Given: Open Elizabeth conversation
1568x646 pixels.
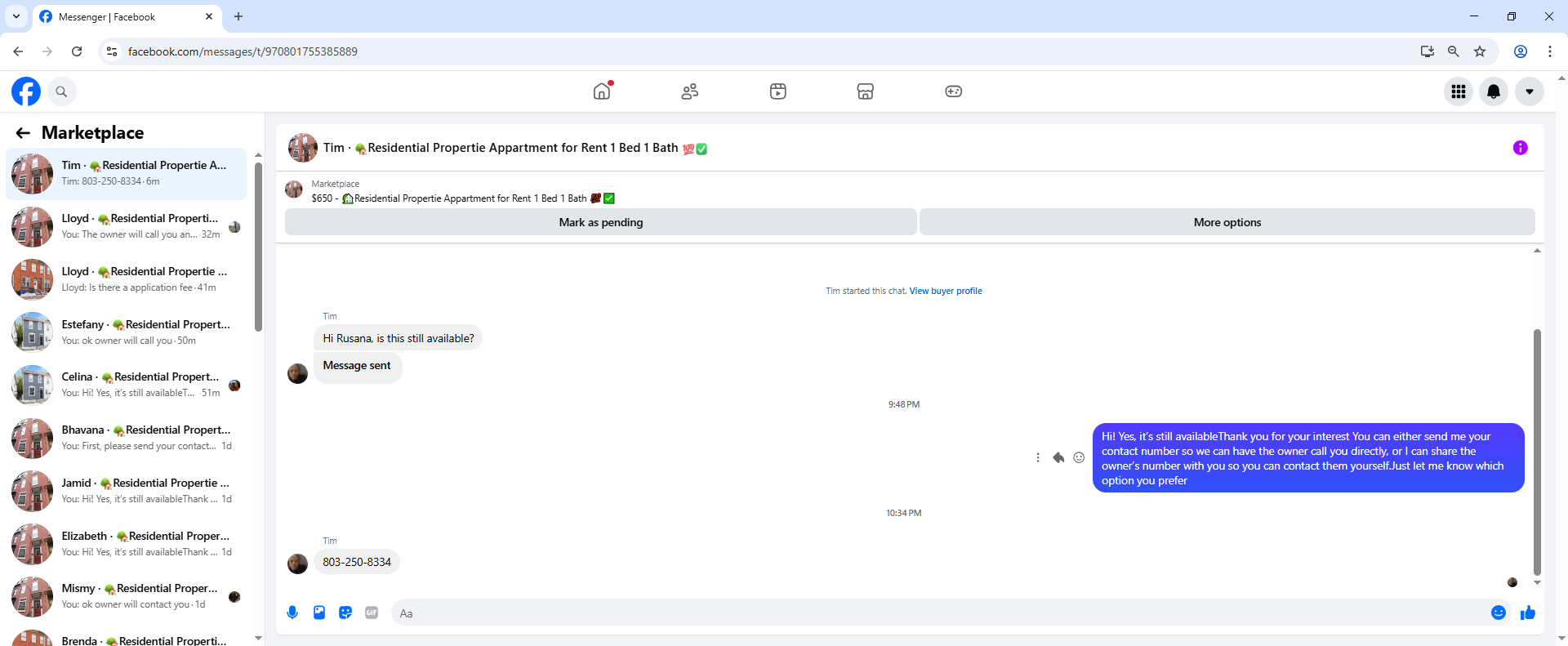Looking at the screenshot, I should click(x=127, y=544).
